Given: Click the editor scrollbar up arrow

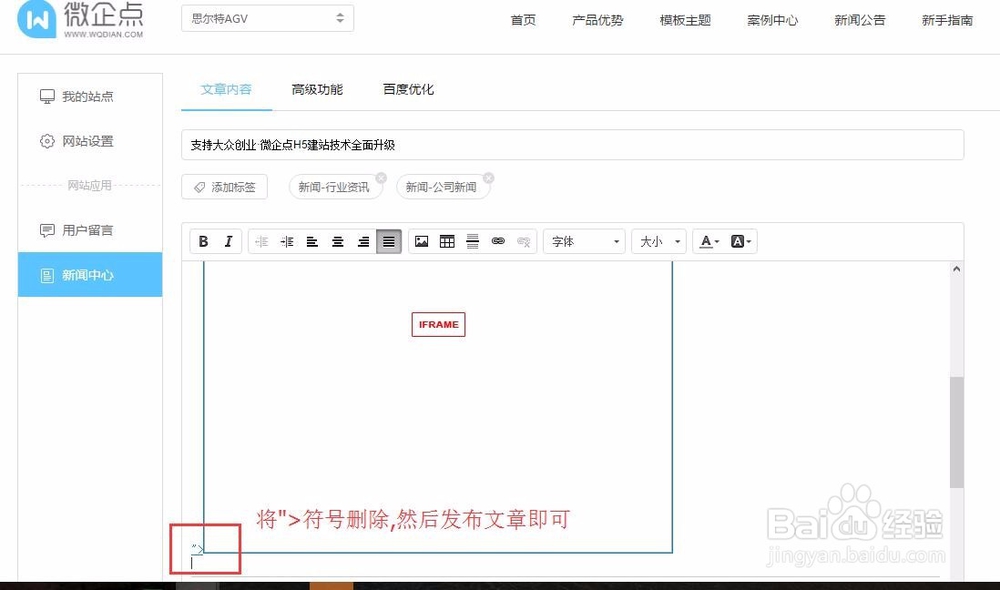Looking at the screenshot, I should click(956, 269).
